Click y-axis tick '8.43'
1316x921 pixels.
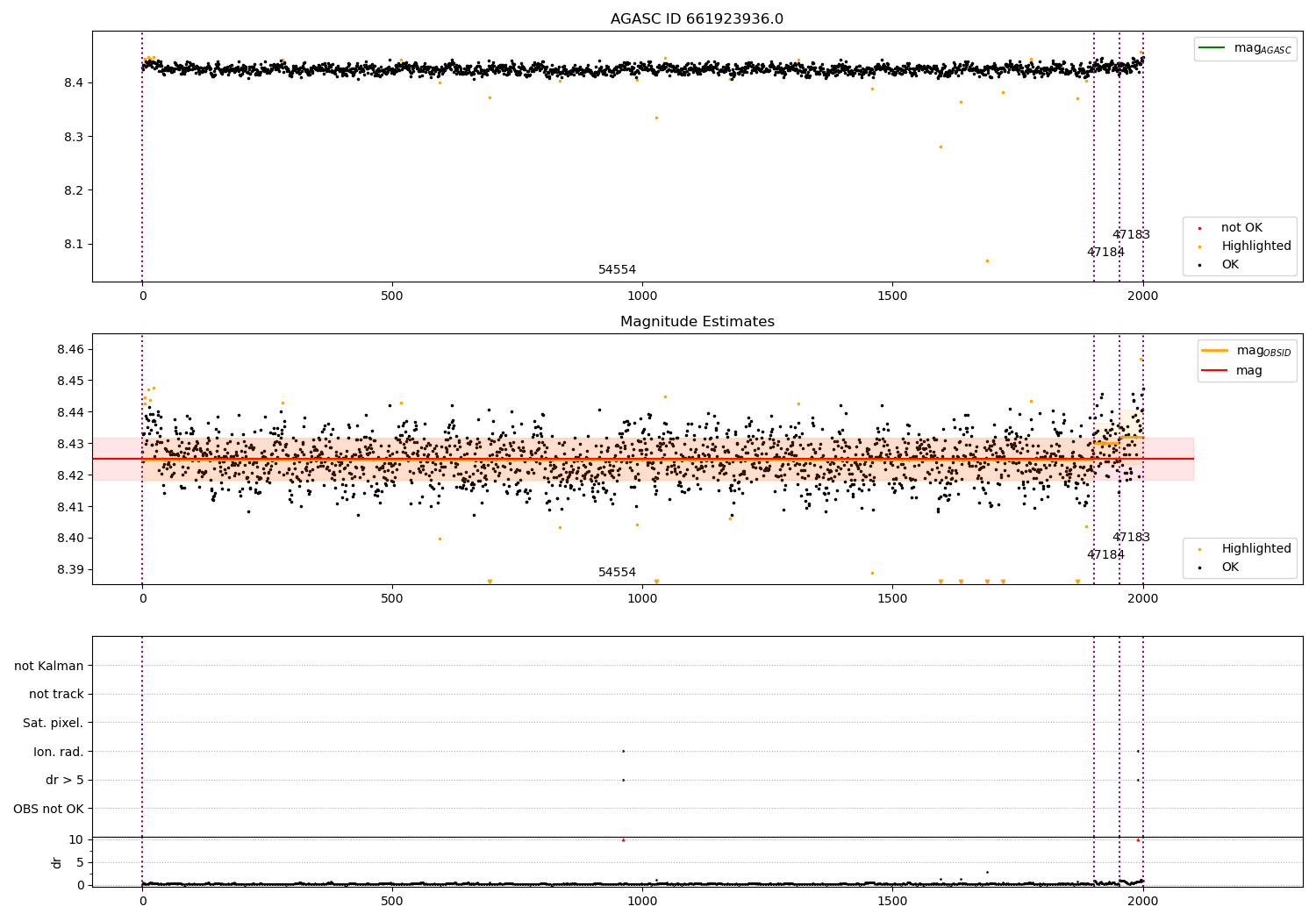point(70,444)
